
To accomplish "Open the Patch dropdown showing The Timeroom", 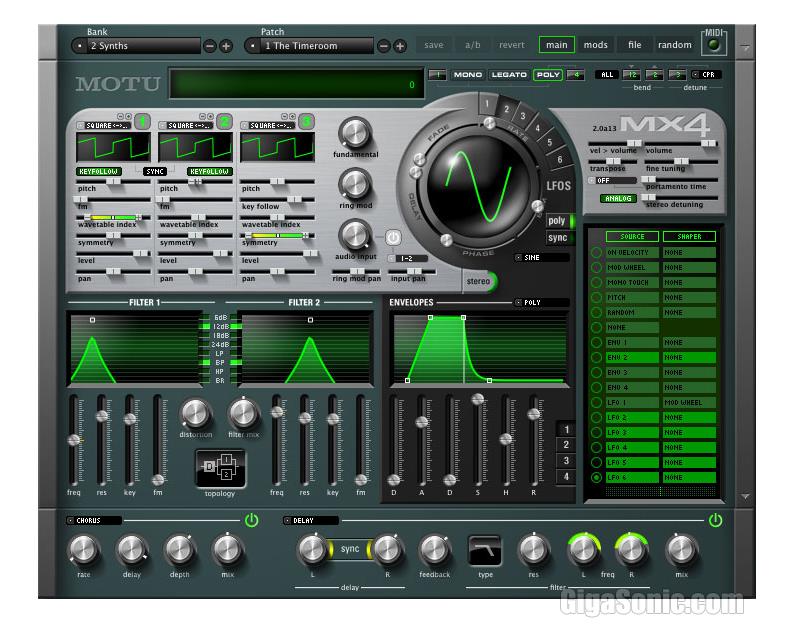I will coord(309,46).
